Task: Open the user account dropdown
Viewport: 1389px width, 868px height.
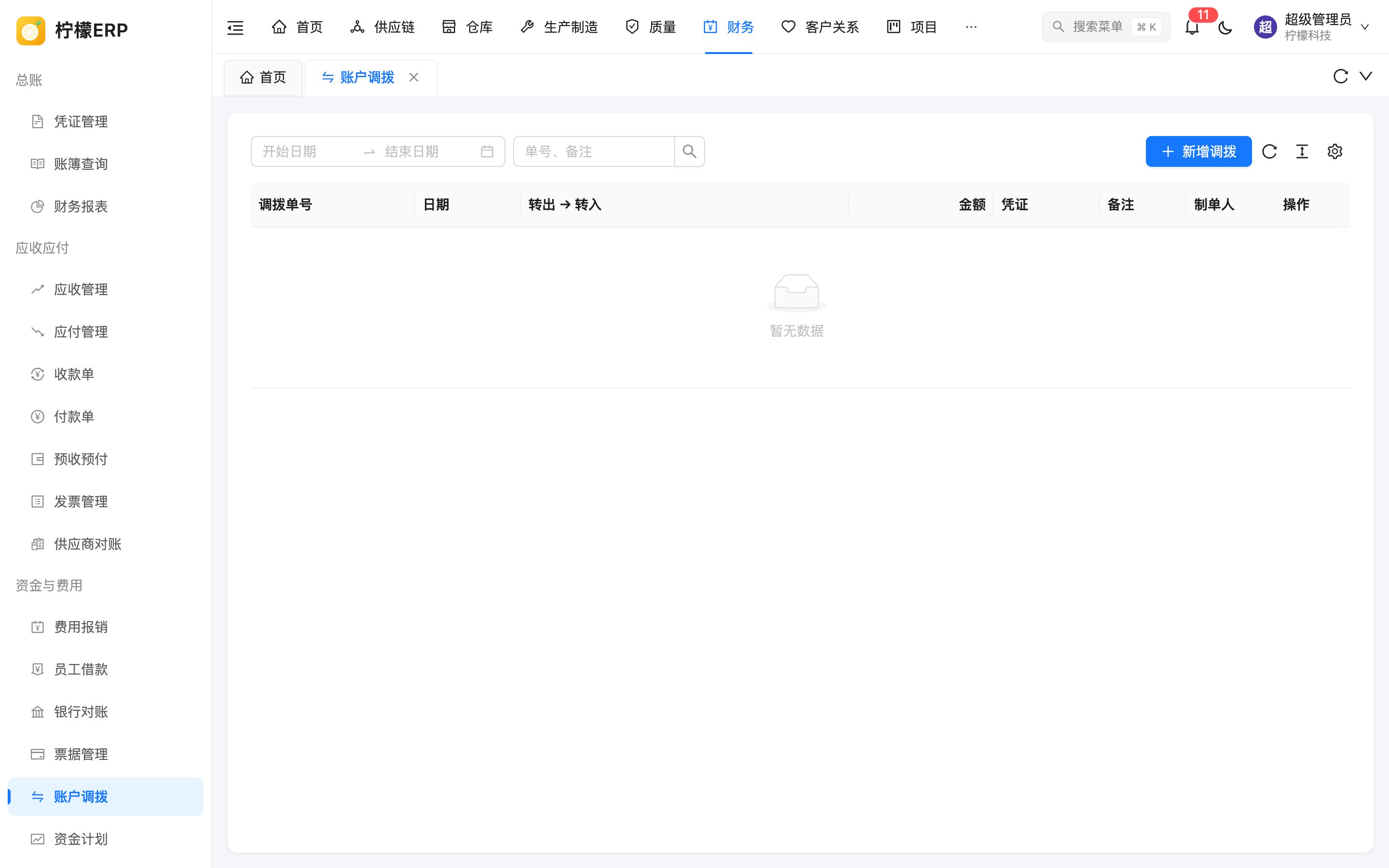Action: (1312, 27)
